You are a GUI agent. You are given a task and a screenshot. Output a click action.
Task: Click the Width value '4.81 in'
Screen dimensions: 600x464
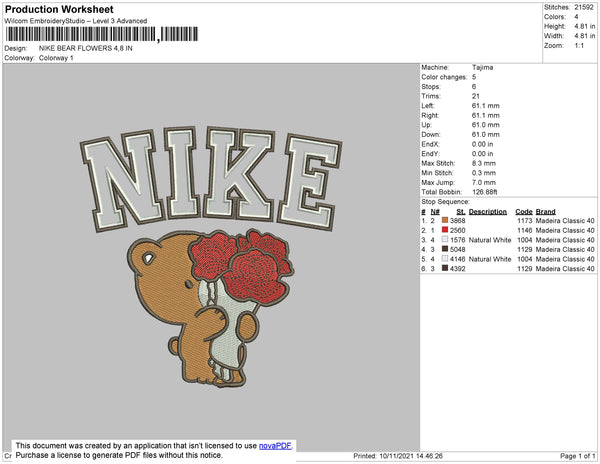coord(585,36)
